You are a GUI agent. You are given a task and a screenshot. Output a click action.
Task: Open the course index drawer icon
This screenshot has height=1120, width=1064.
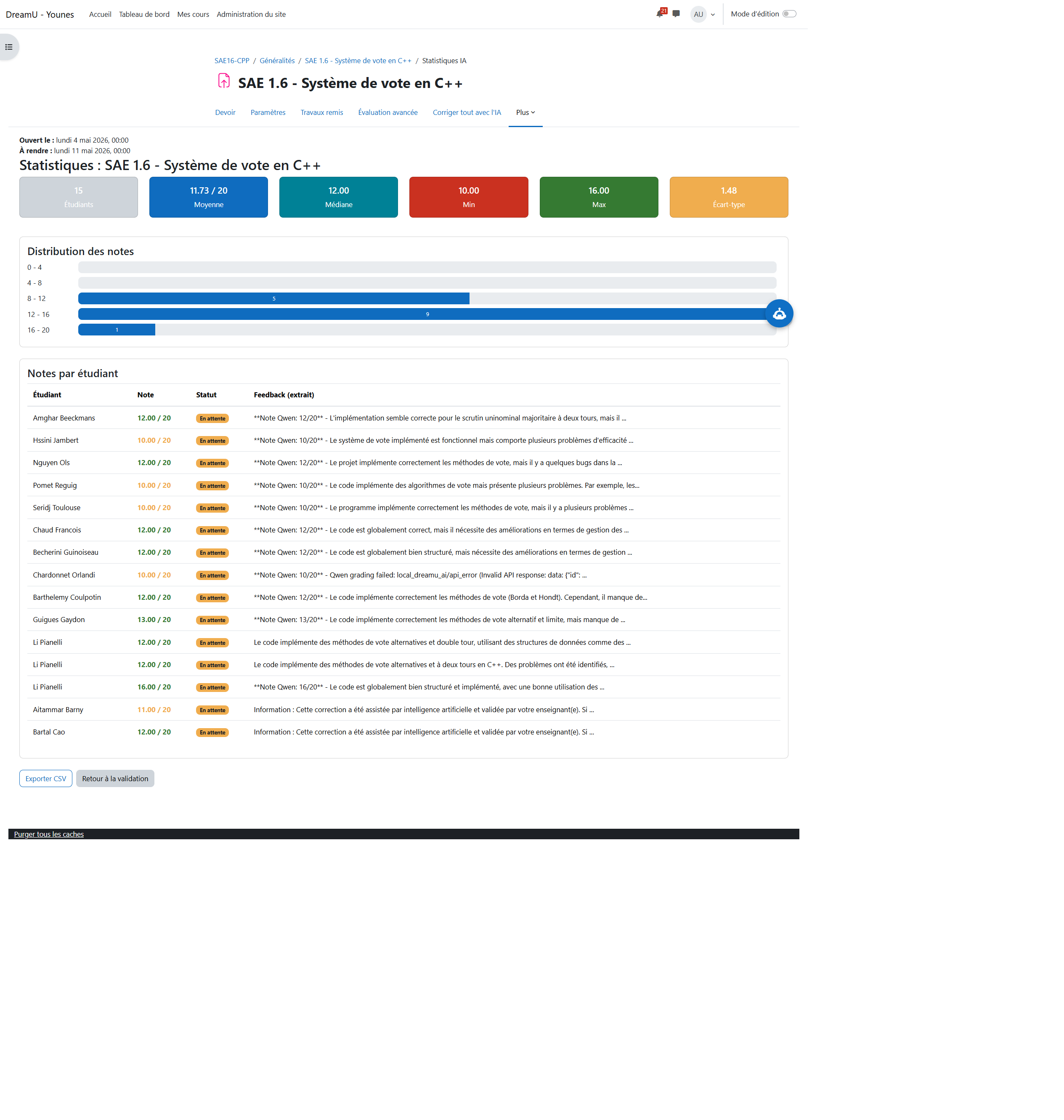point(9,47)
